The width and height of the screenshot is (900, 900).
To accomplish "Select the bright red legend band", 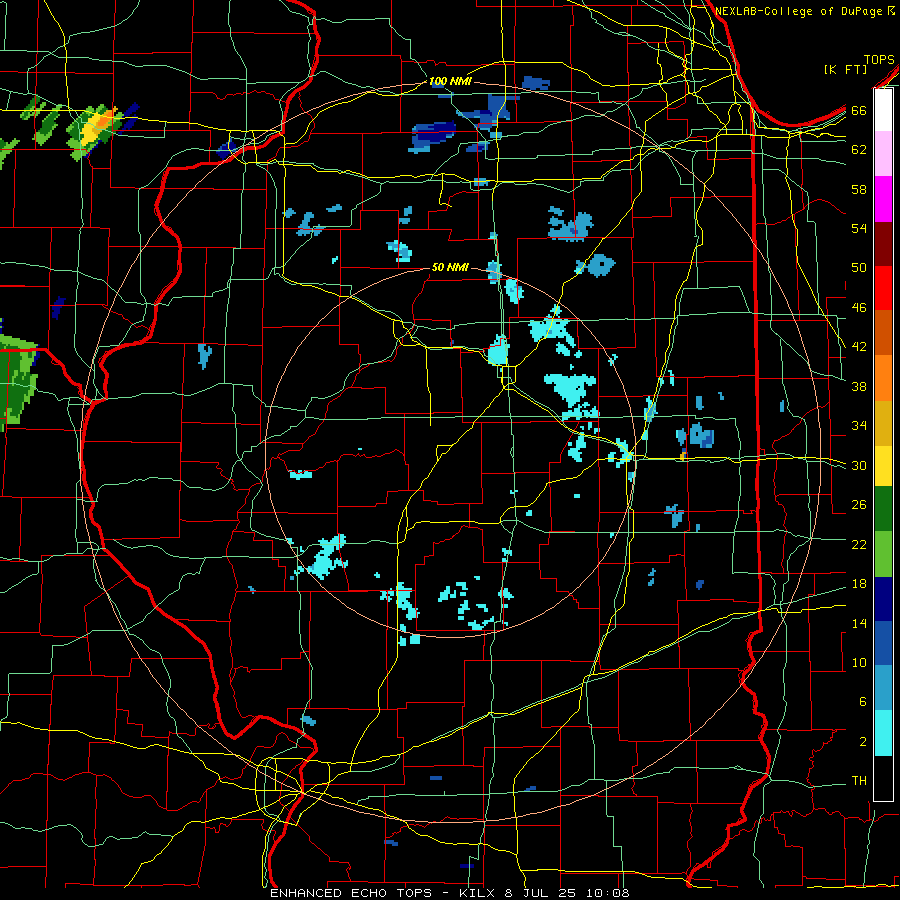I will pyautogui.click(x=883, y=288).
